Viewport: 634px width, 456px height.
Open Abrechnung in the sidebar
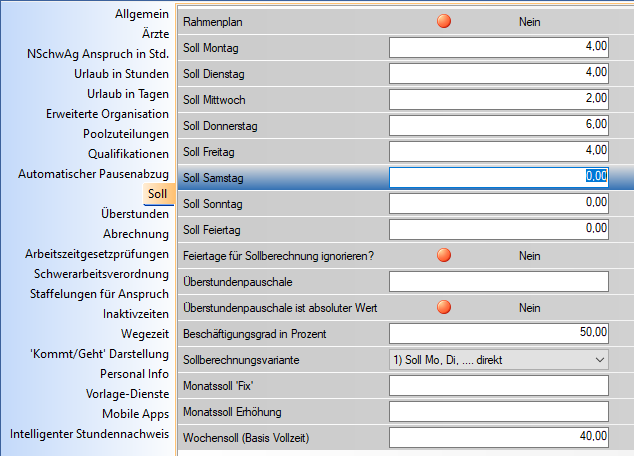(x=136, y=234)
